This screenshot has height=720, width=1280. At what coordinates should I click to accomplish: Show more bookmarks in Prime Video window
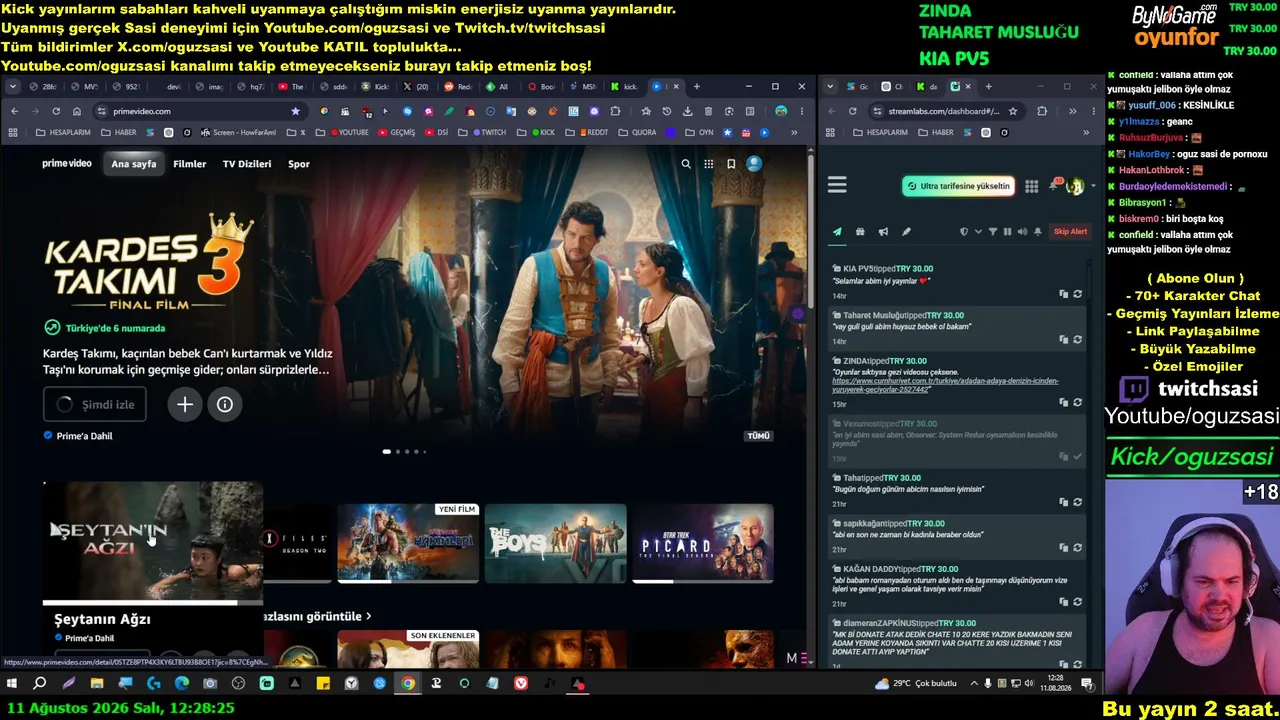pos(795,132)
